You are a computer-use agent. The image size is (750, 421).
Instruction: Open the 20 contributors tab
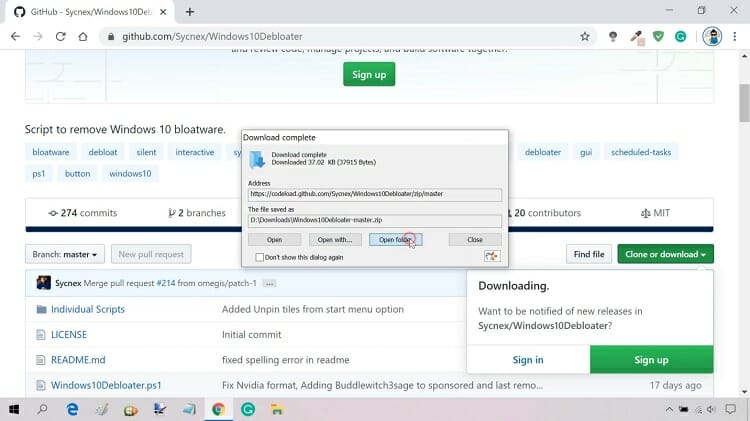pyautogui.click(x=544, y=213)
